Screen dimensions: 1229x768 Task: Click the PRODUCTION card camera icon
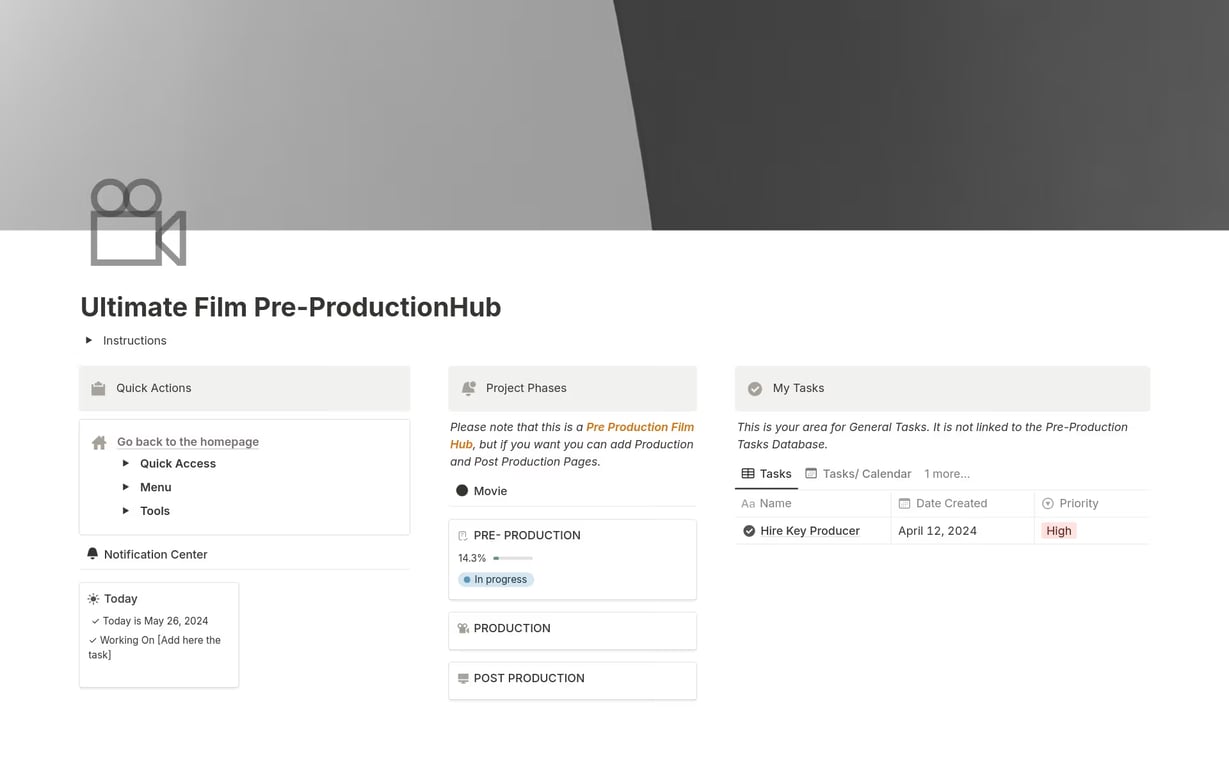[463, 628]
